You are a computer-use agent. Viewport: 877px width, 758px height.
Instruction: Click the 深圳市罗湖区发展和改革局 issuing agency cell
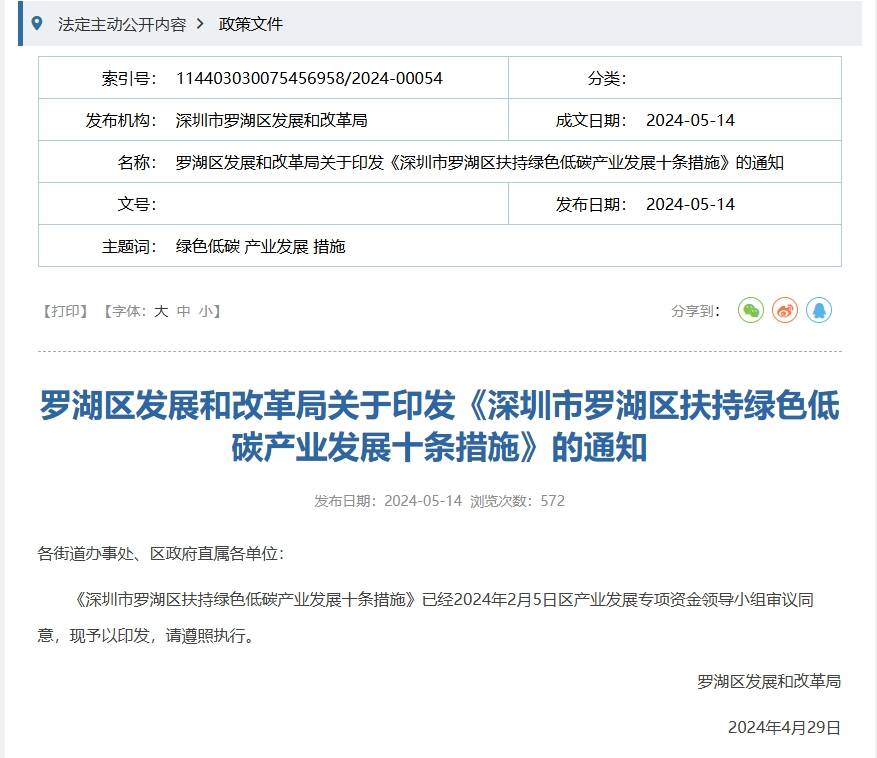271,120
